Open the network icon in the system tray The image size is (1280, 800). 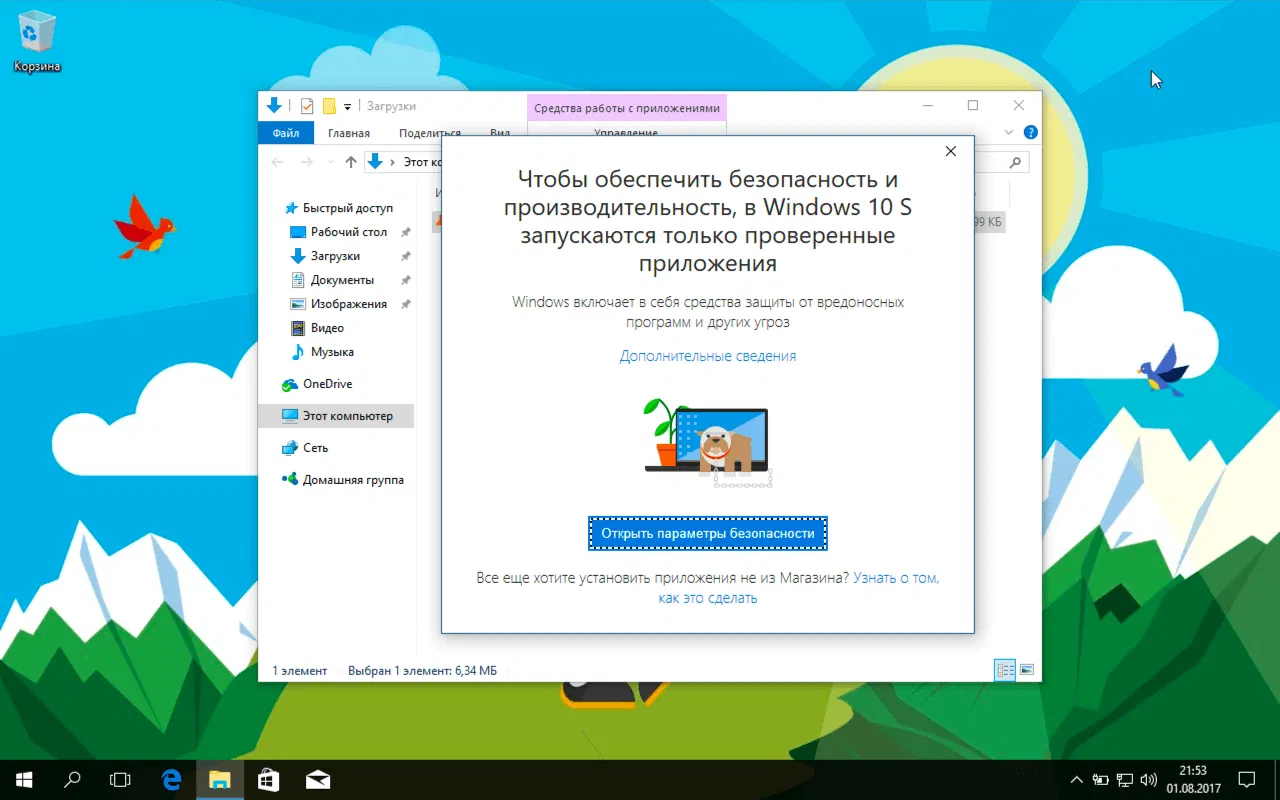(x=1125, y=780)
